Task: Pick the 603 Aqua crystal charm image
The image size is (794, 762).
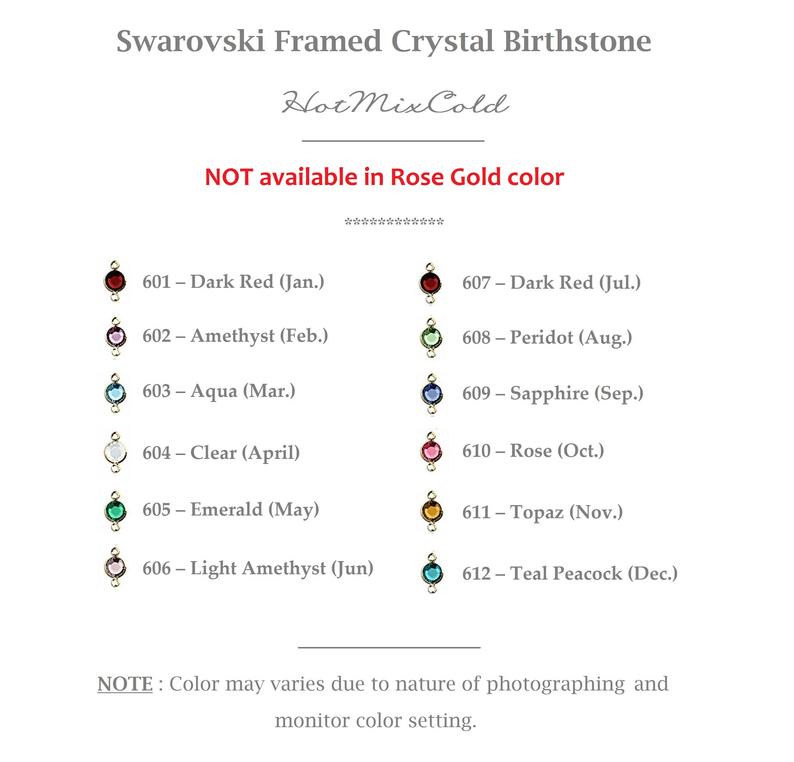Action: tap(114, 392)
